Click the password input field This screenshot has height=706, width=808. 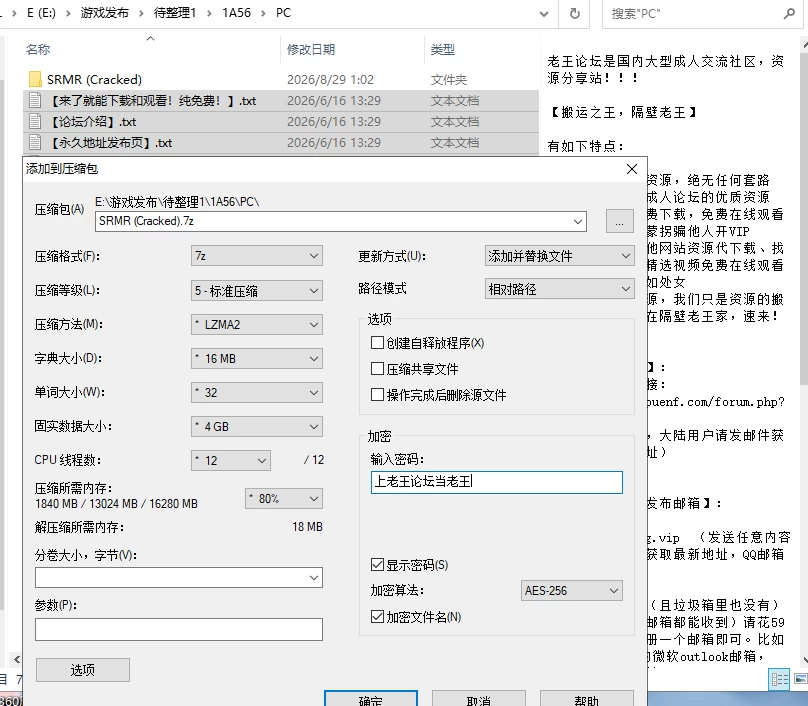tap(497, 482)
